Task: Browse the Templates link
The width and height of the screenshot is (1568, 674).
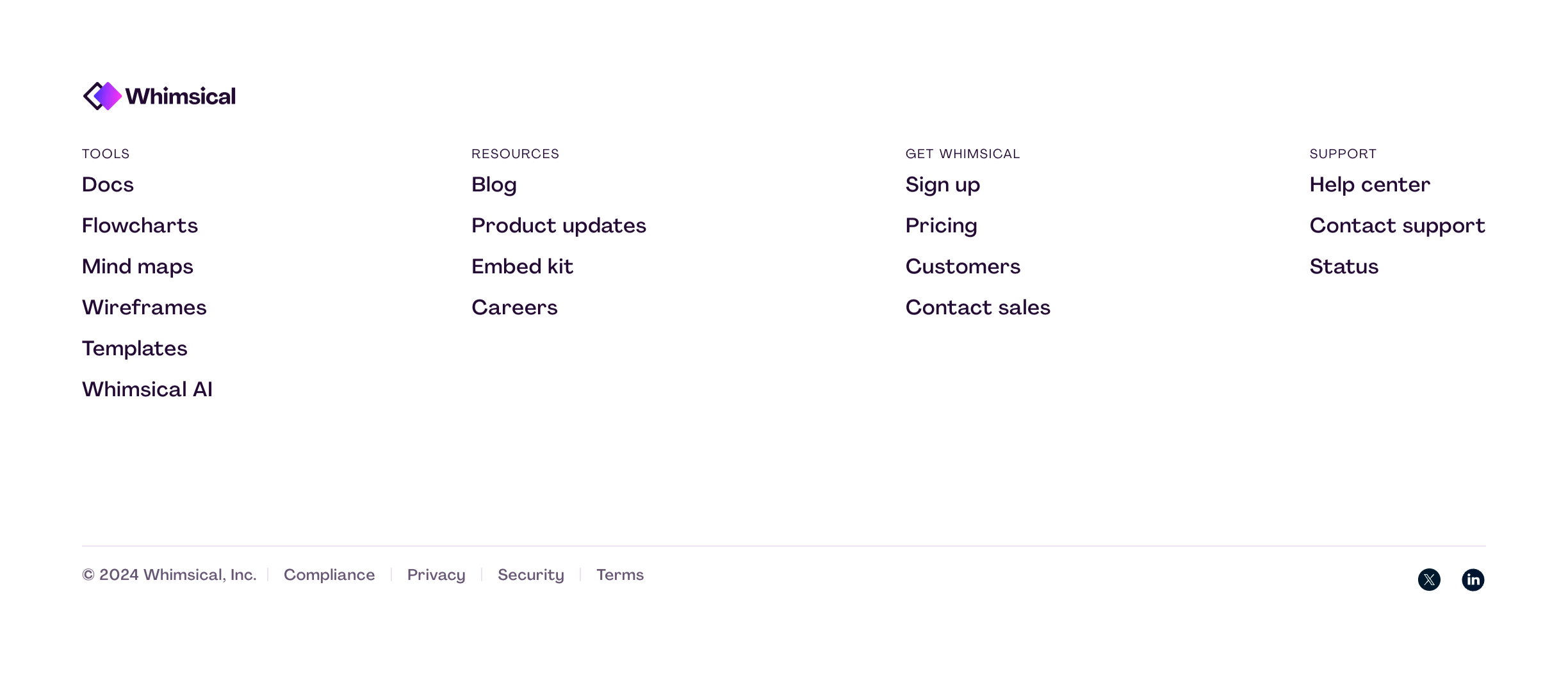Action: pos(135,349)
